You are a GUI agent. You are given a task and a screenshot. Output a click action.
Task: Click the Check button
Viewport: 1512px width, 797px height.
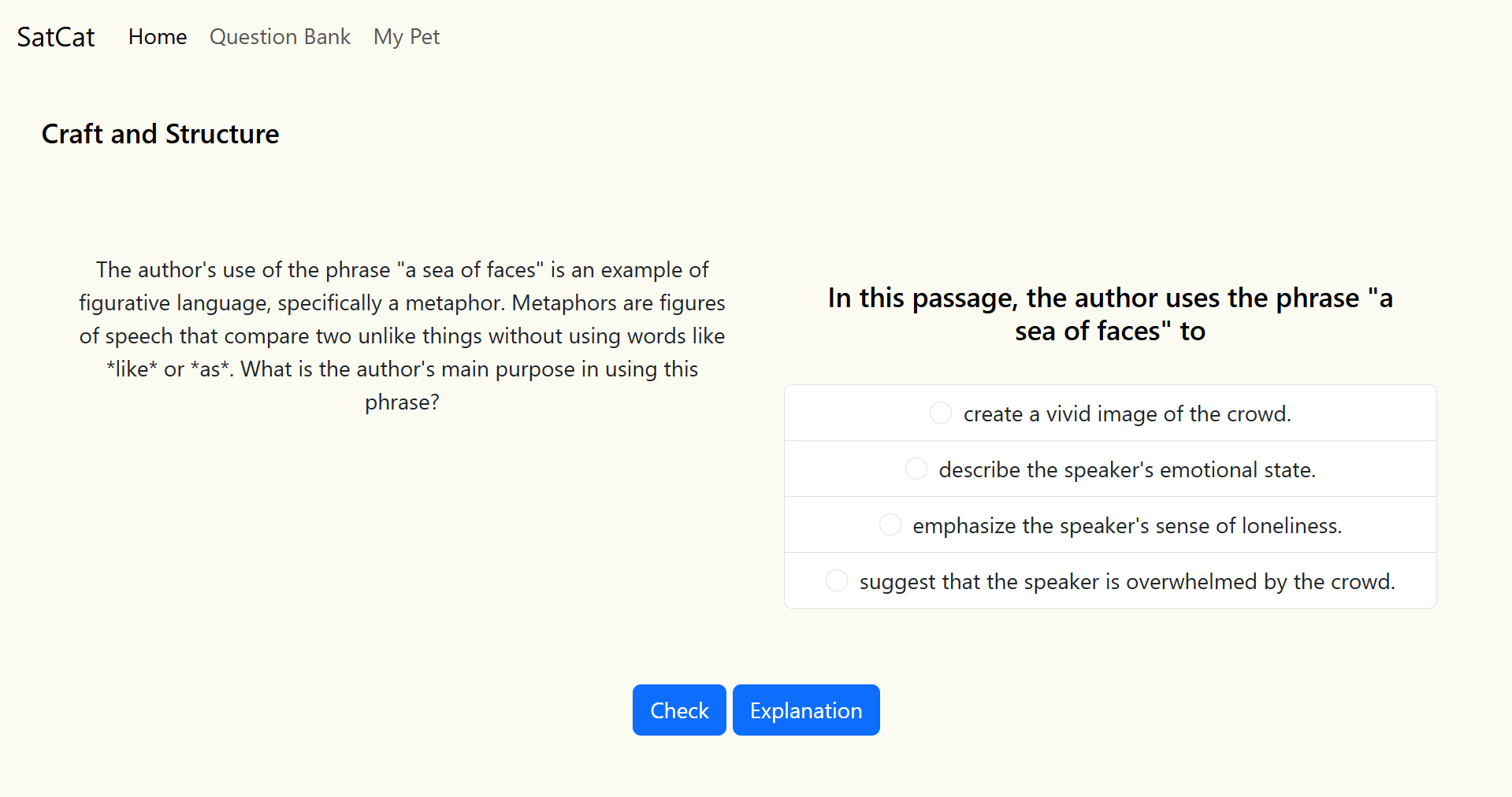coord(679,710)
